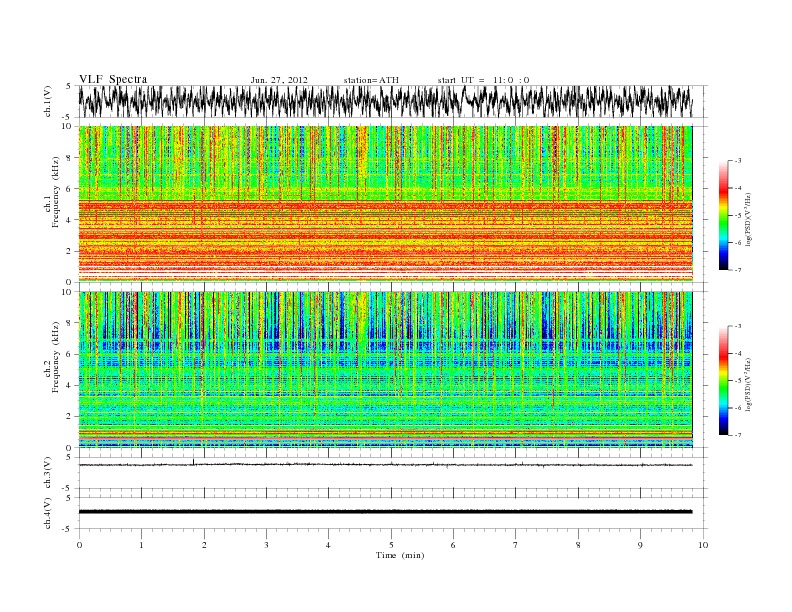The height and width of the screenshot is (612, 792).
Task: Click the "VLF Spectra" plot title
Action: pyautogui.click(x=113, y=79)
